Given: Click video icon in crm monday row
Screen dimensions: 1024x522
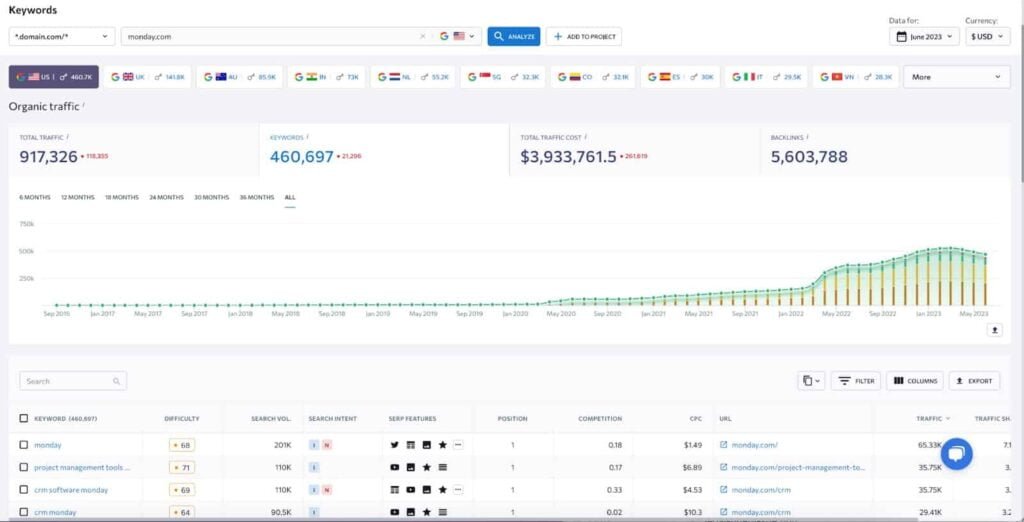Looking at the screenshot, I should pyautogui.click(x=394, y=512).
